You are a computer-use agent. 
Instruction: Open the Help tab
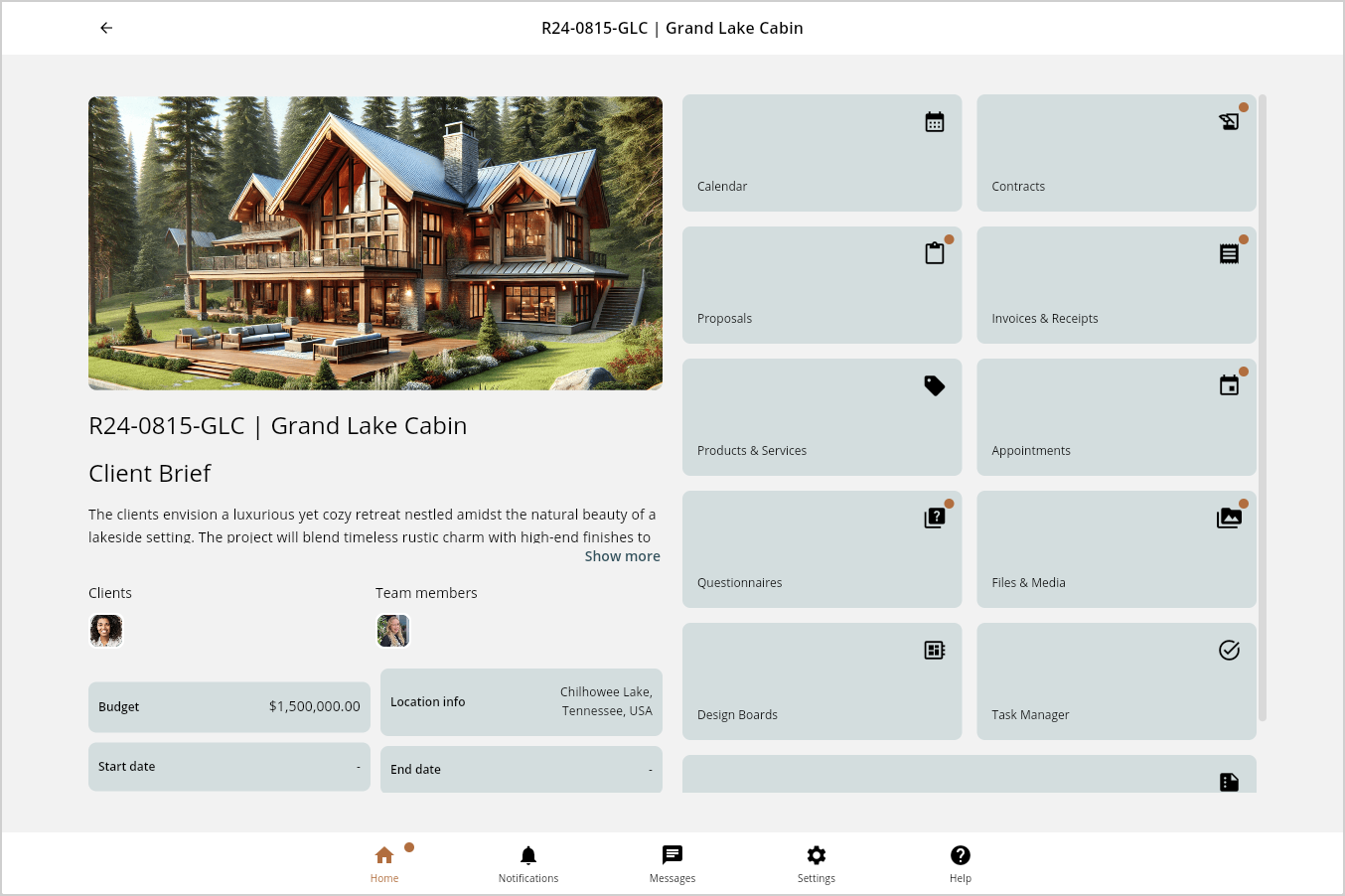click(x=961, y=863)
